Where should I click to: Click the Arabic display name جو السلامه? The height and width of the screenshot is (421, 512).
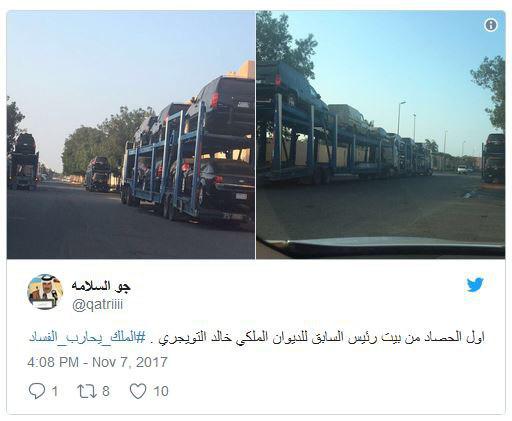tap(101, 286)
